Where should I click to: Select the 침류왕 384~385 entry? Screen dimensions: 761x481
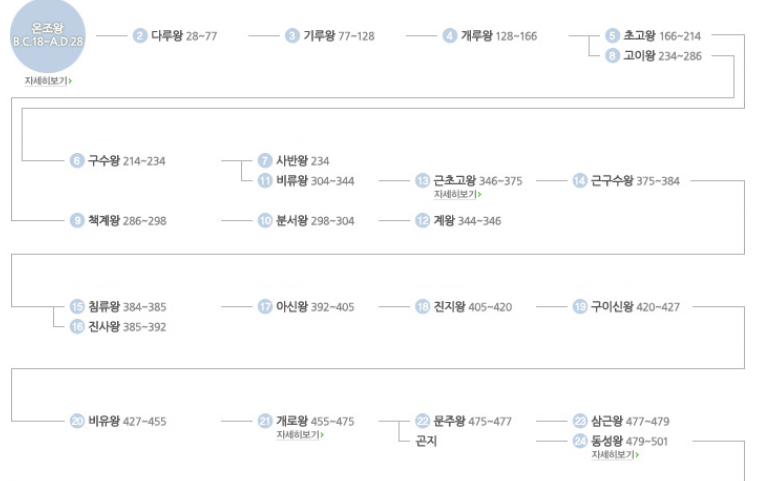pyautogui.click(x=127, y=307)
